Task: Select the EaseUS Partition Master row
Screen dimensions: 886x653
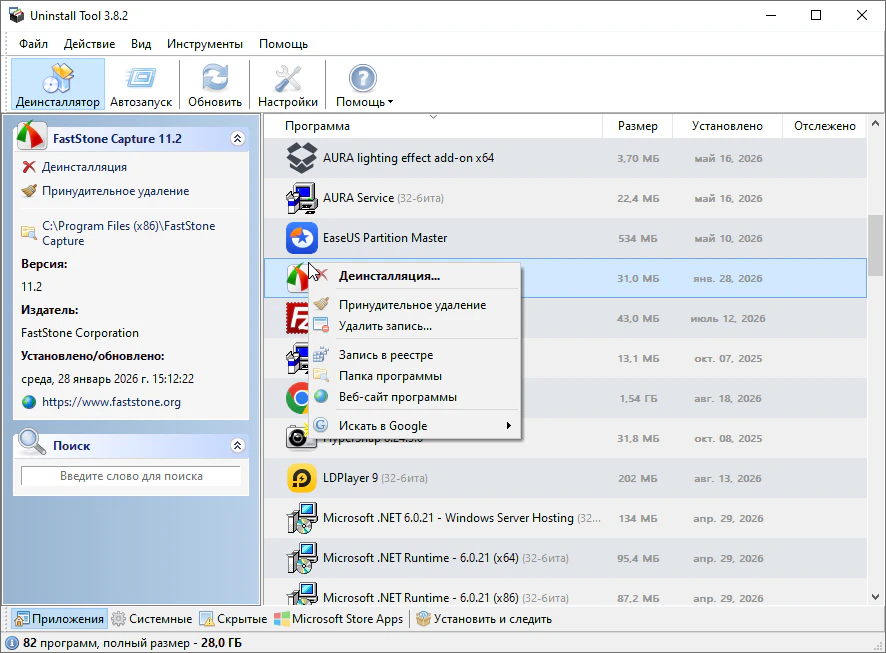Action: coord(565,238)
